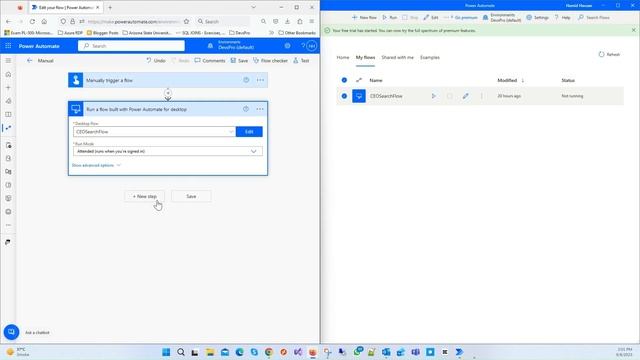Viewport: 640px width, 360px height.
Task: Click New flow in desktop app
Action: click(364, 18)
